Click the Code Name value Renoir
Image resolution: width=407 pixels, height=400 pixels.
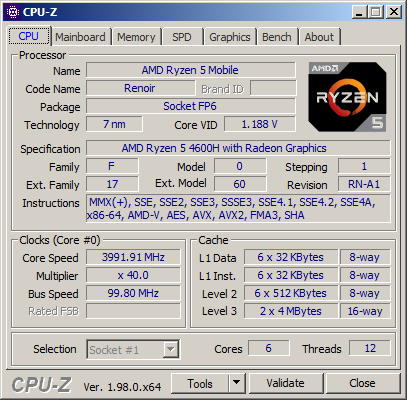(x=140, y=88)
